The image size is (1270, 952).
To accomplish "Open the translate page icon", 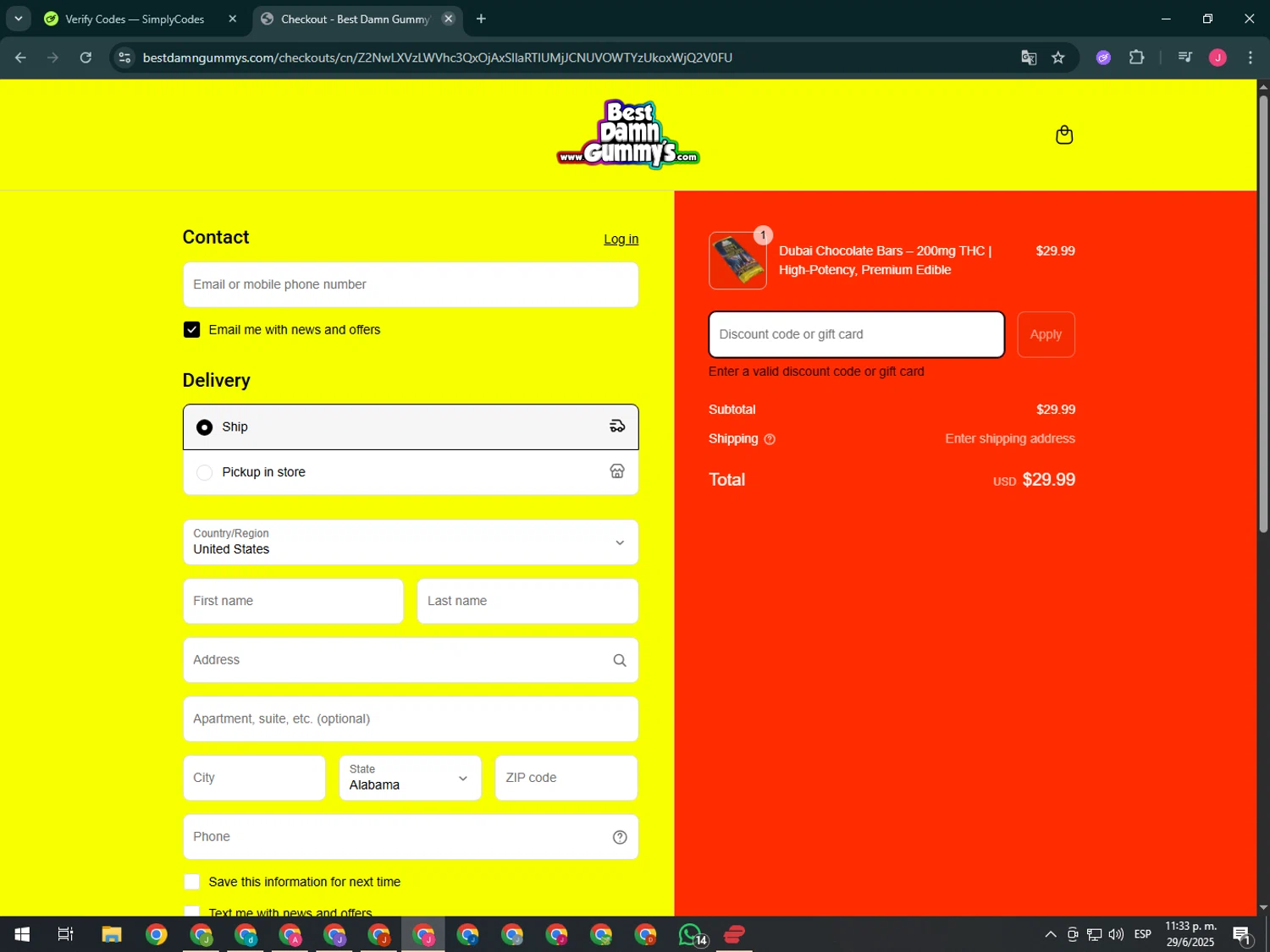I will (1029, 58).
